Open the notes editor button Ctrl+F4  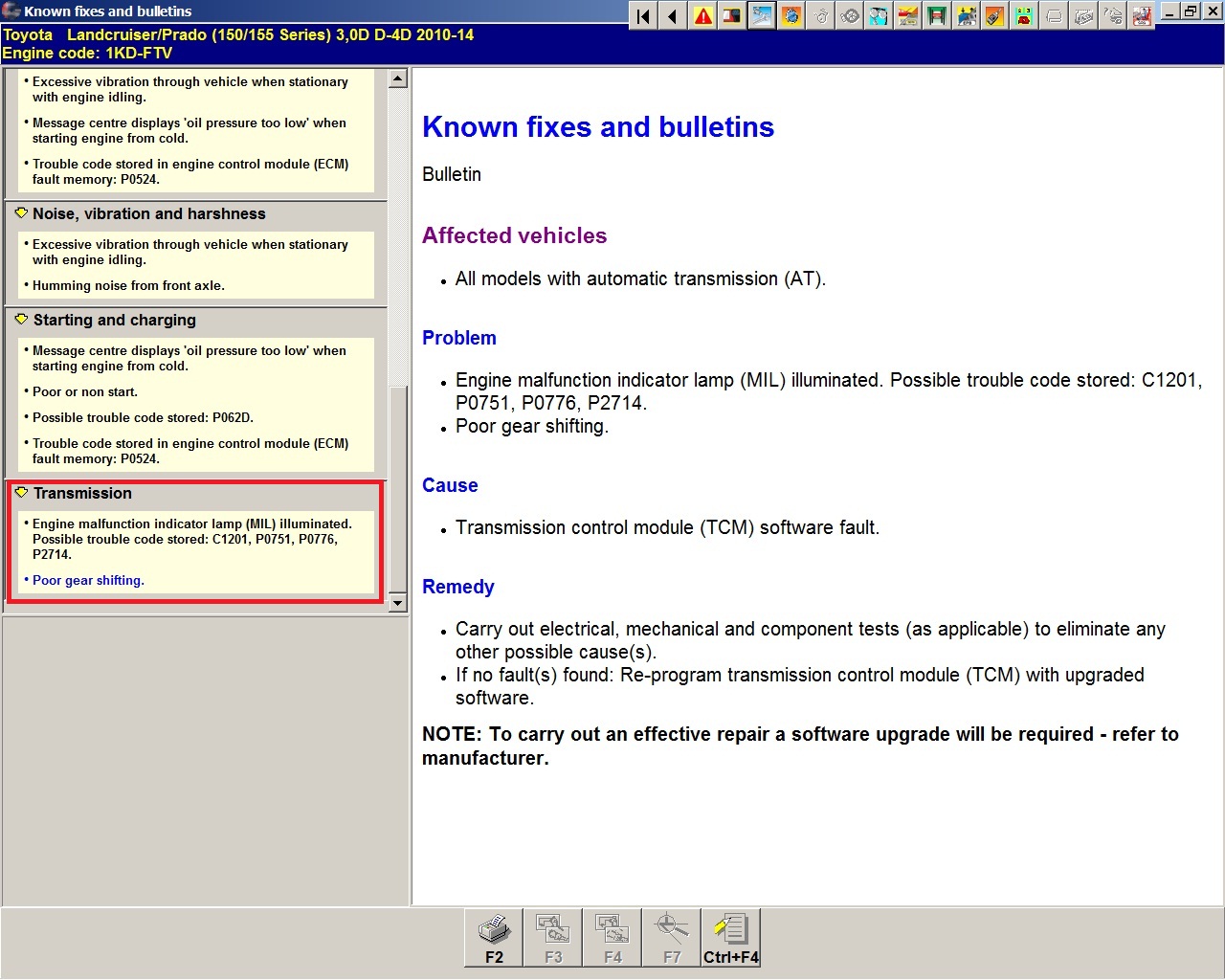731,937
